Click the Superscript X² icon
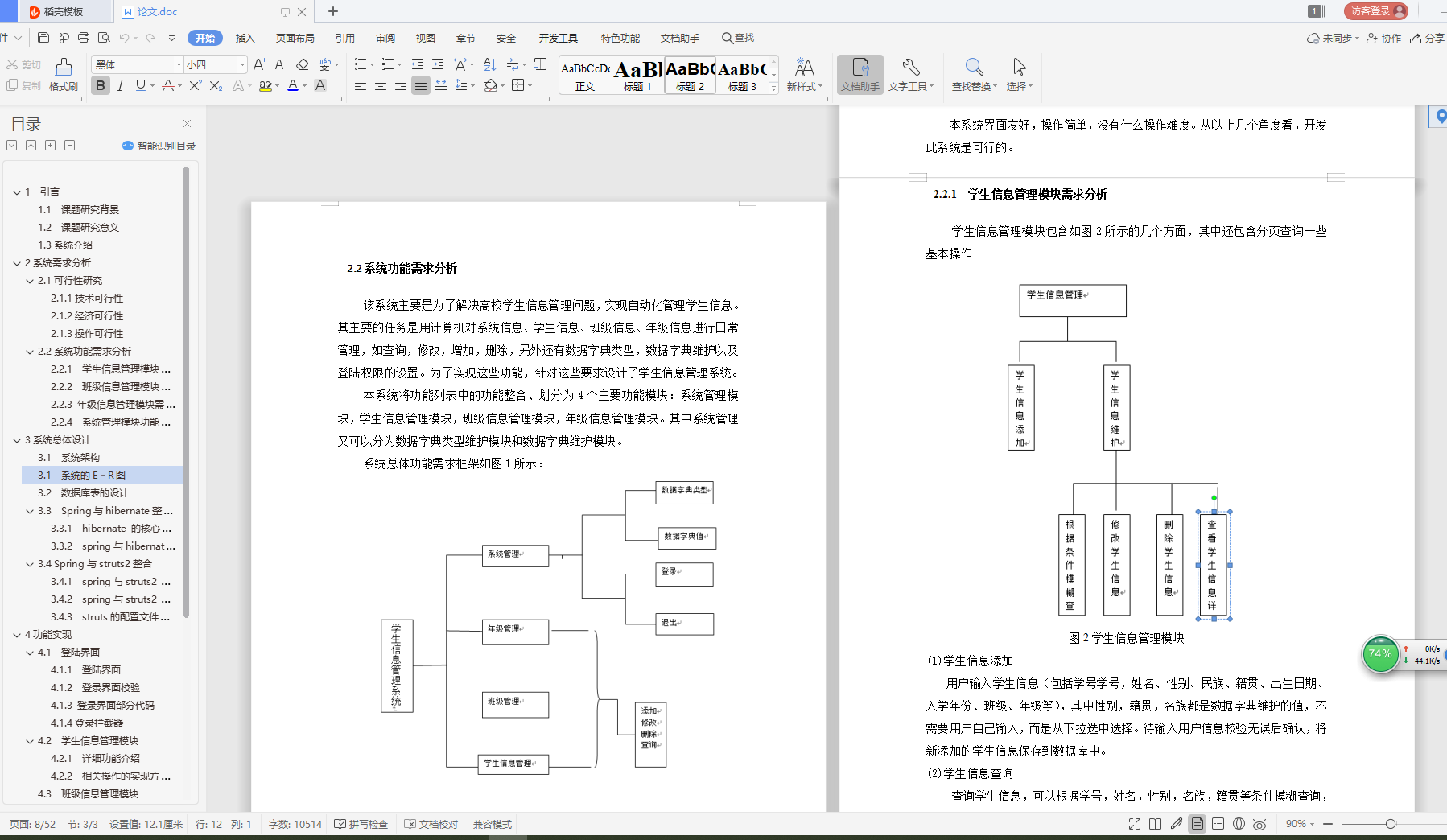The height and width of the screenshot is (840, 1447). click(x=196, y=85)
